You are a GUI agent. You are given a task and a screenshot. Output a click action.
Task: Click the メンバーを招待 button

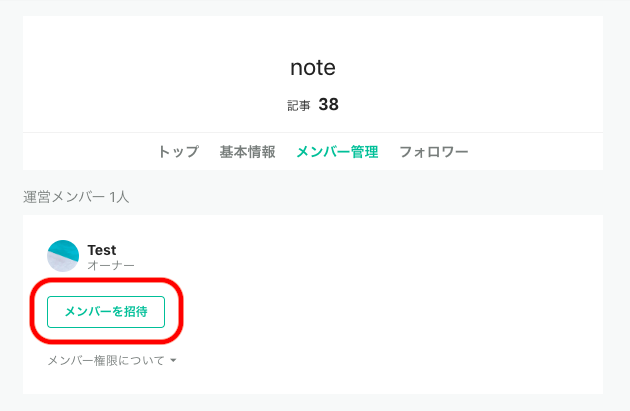point(106,312)
